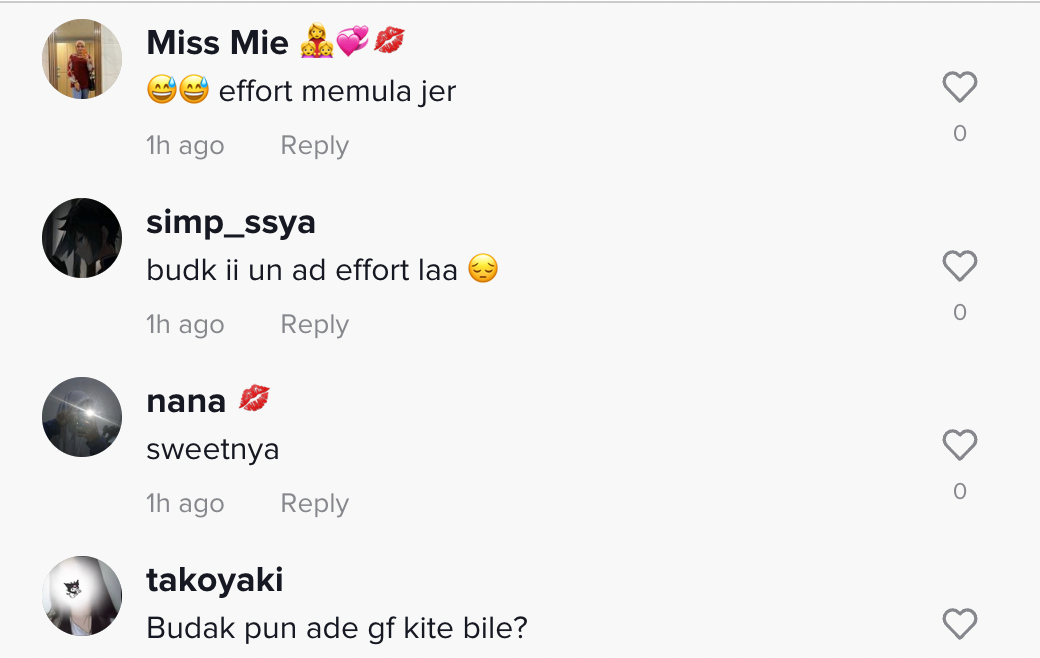1040x658 pixels.
Task: Reply to Miss Mie's comment
Action: [314, 146]
